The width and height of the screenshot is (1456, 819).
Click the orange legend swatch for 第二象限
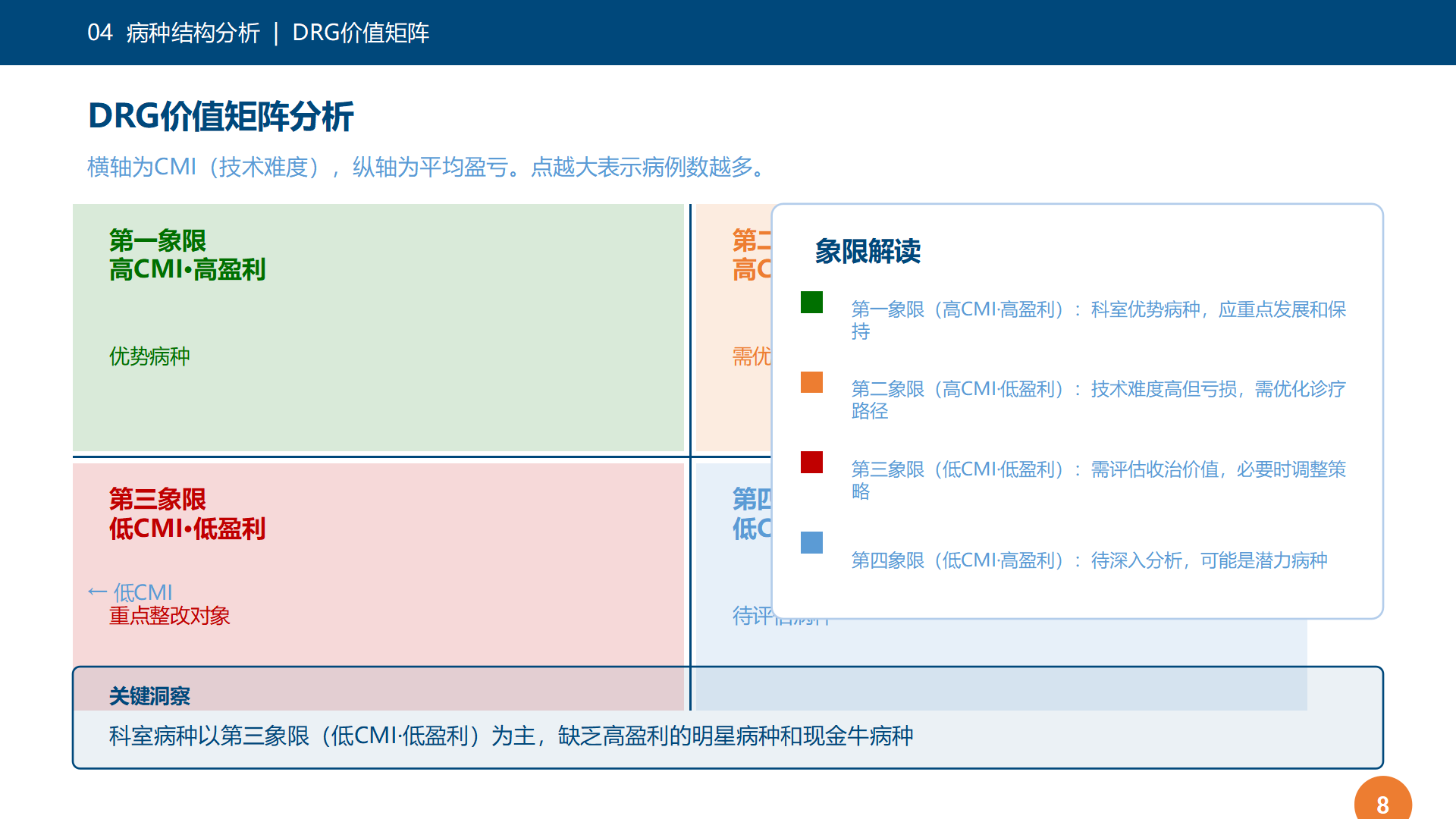pyautogui.click(x=811, y=382)
